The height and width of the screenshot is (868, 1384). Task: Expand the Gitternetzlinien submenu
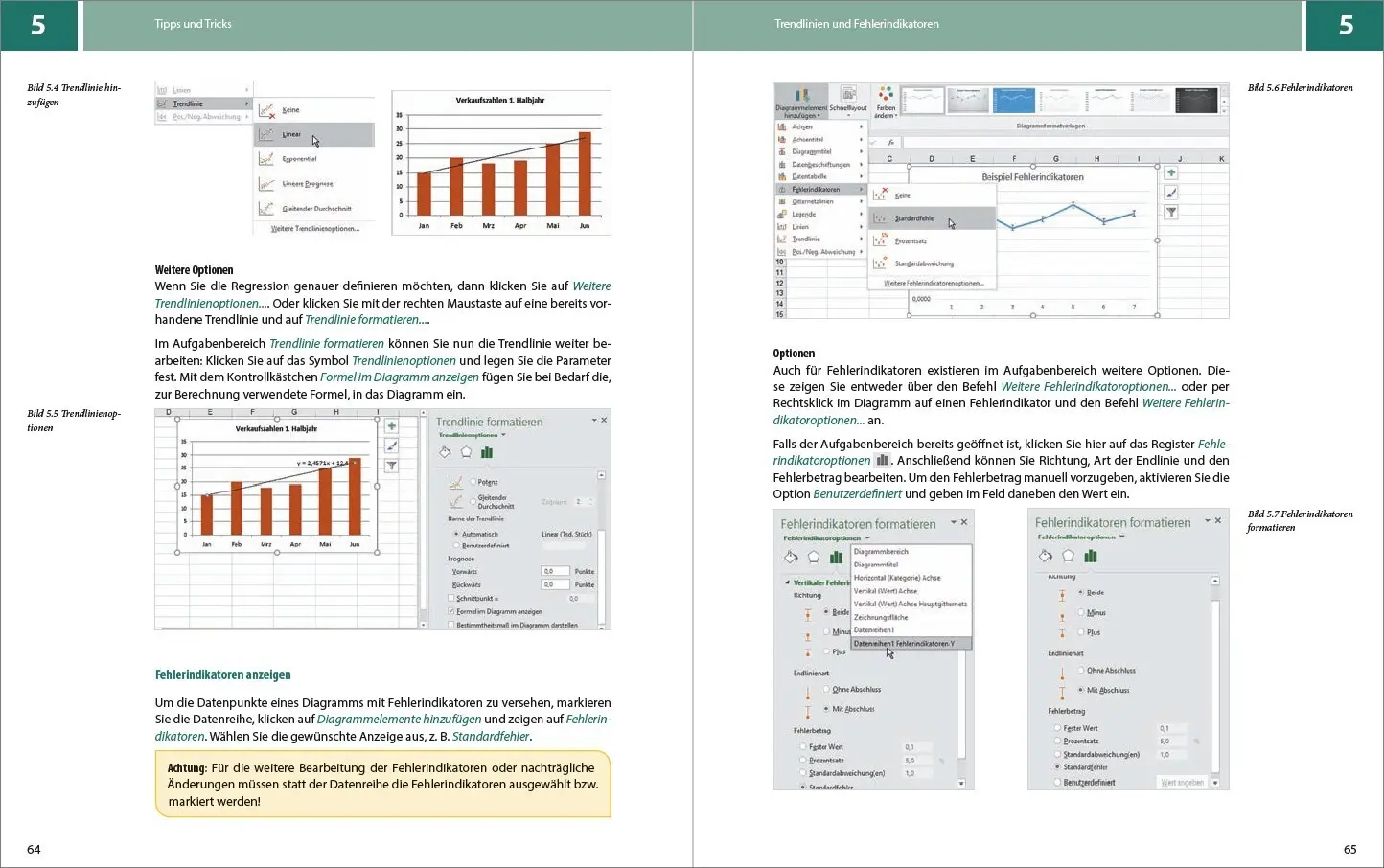click(x=861, y=202)
